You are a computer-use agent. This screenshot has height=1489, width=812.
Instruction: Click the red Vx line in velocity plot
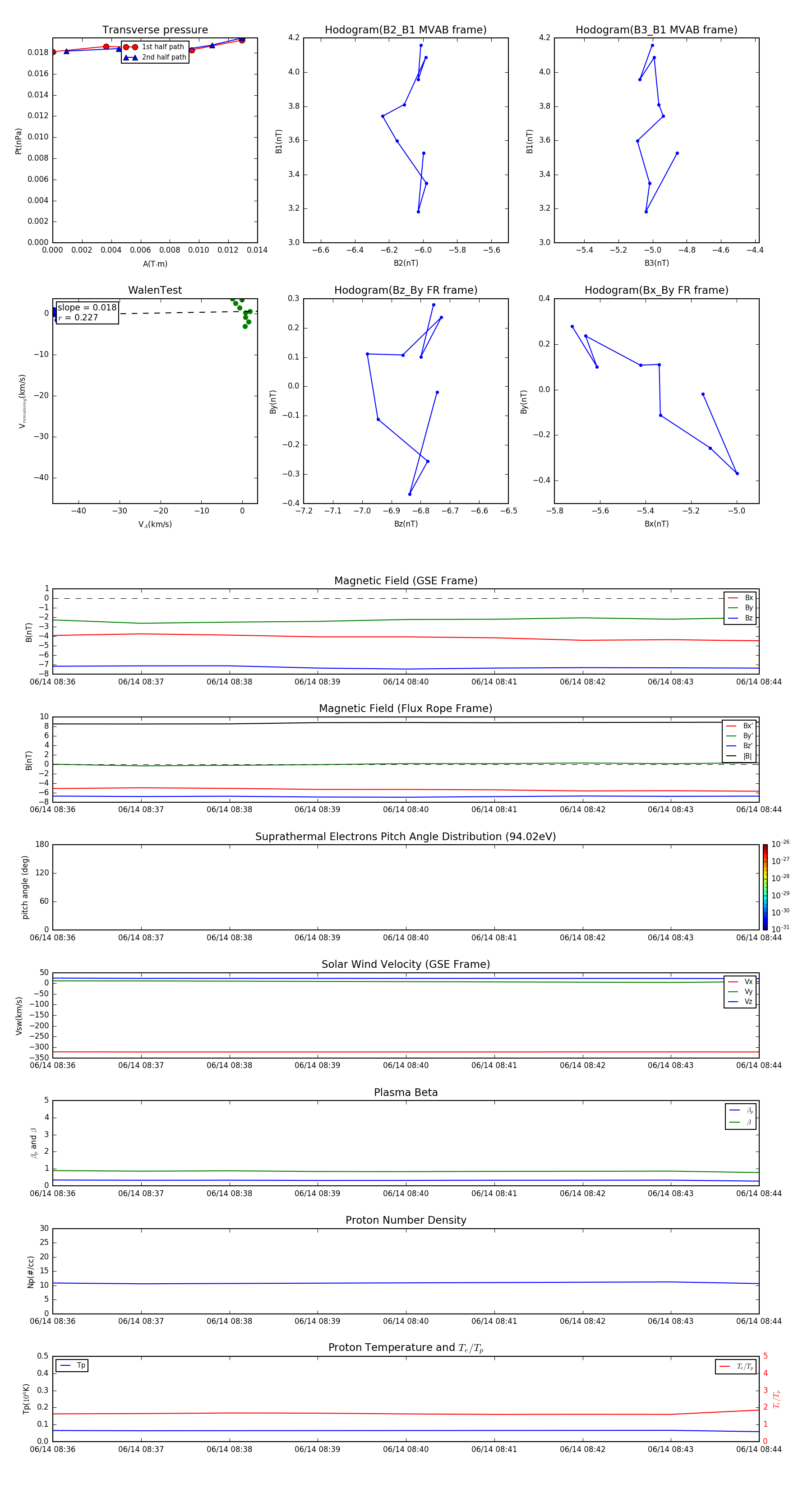[x=406, y=1052]
